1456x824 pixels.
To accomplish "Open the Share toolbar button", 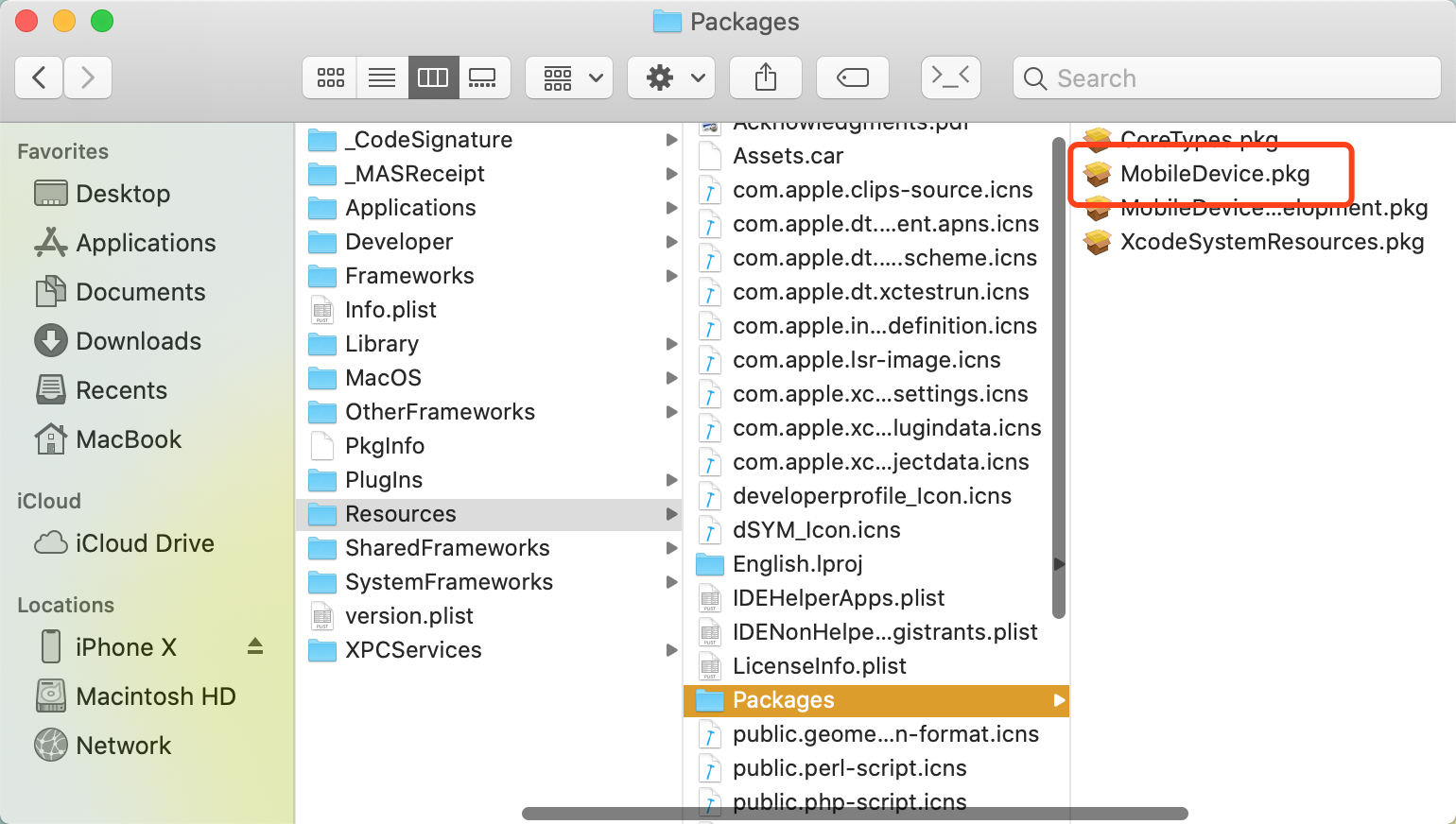I will [766, 77].
